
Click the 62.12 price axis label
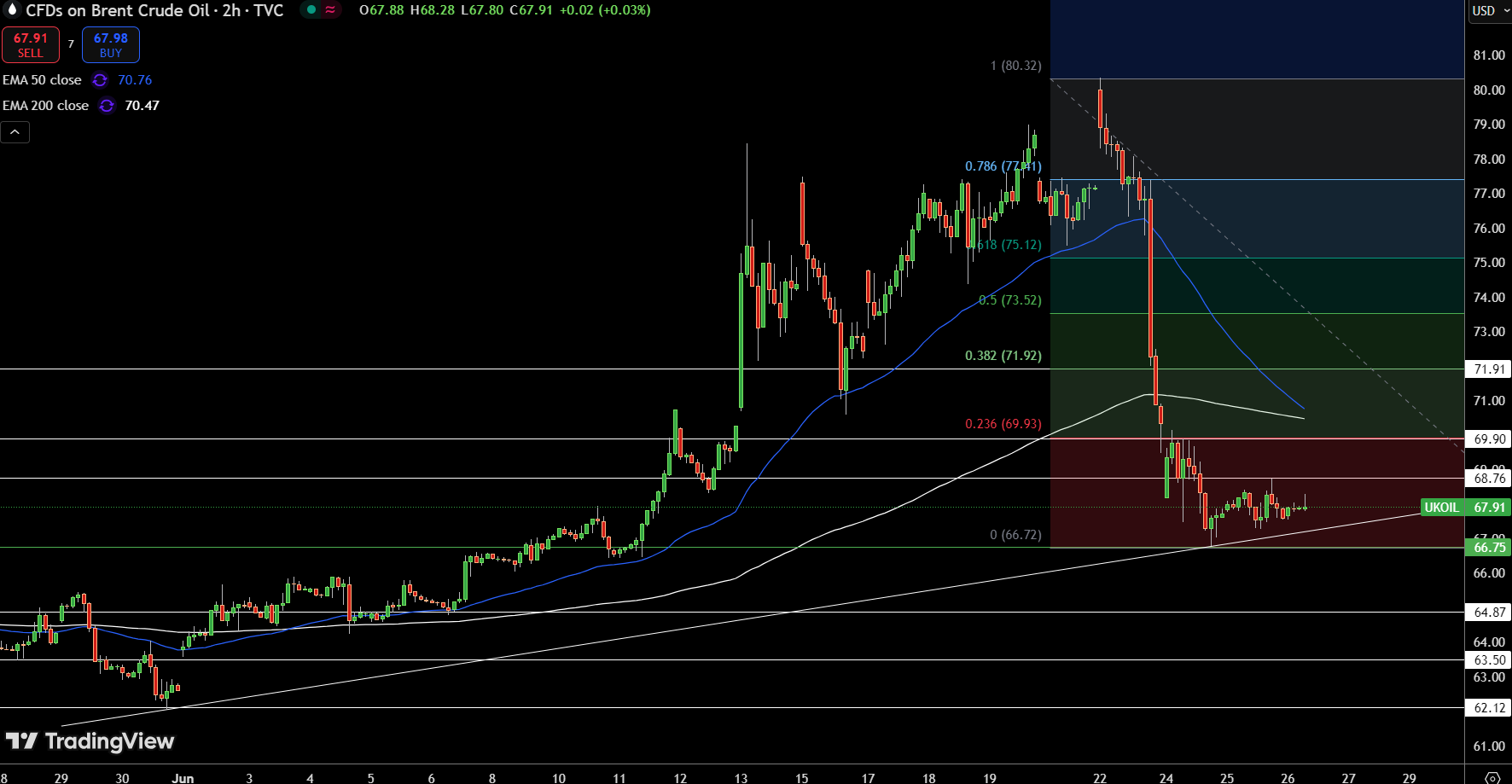pyautogui.click(x=1489, y=708)
